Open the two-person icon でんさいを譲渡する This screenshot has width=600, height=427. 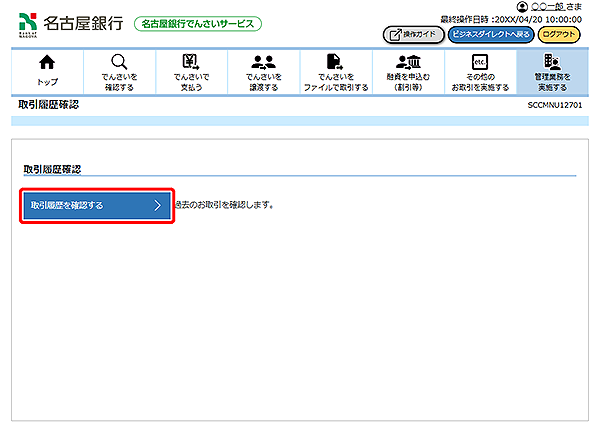[263, 62]
